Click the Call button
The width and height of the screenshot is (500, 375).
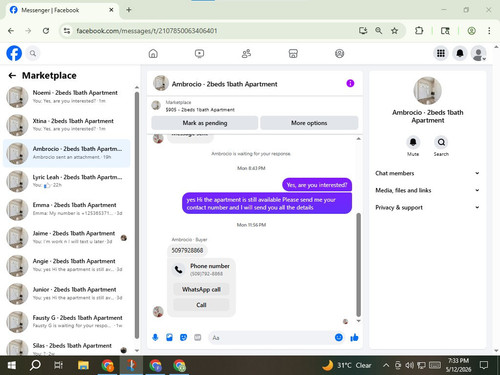[201, 305]
